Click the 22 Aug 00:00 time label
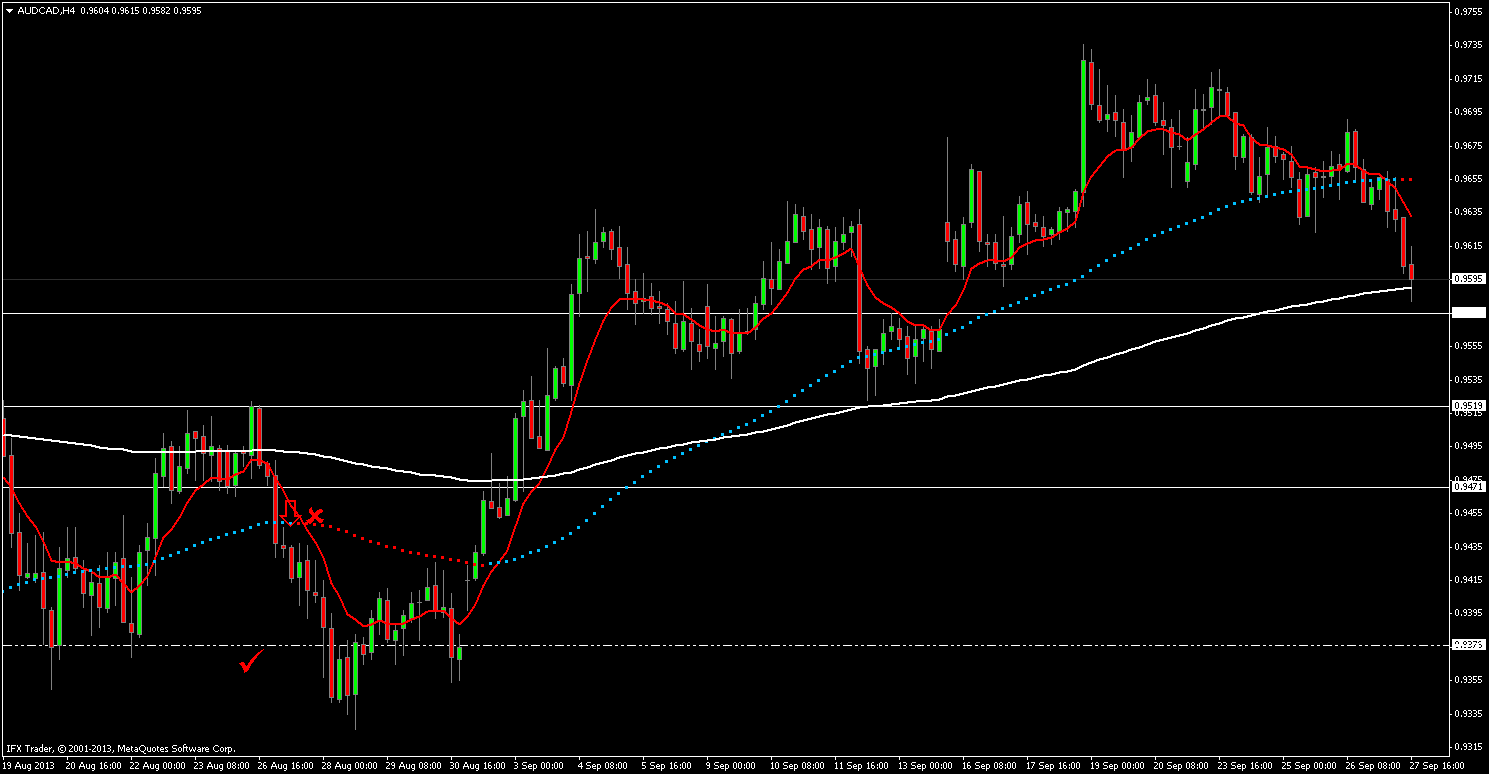The image size is (1489, 774). pos(156,765)
